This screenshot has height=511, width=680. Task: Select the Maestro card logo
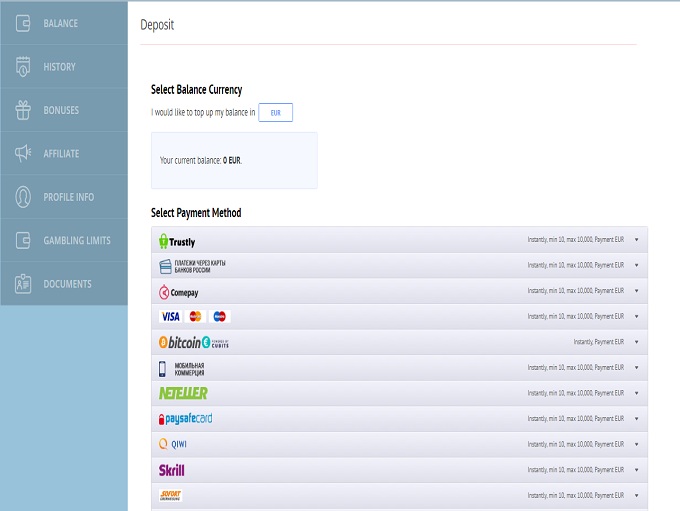pyautogui.click(x=219, y=317)
